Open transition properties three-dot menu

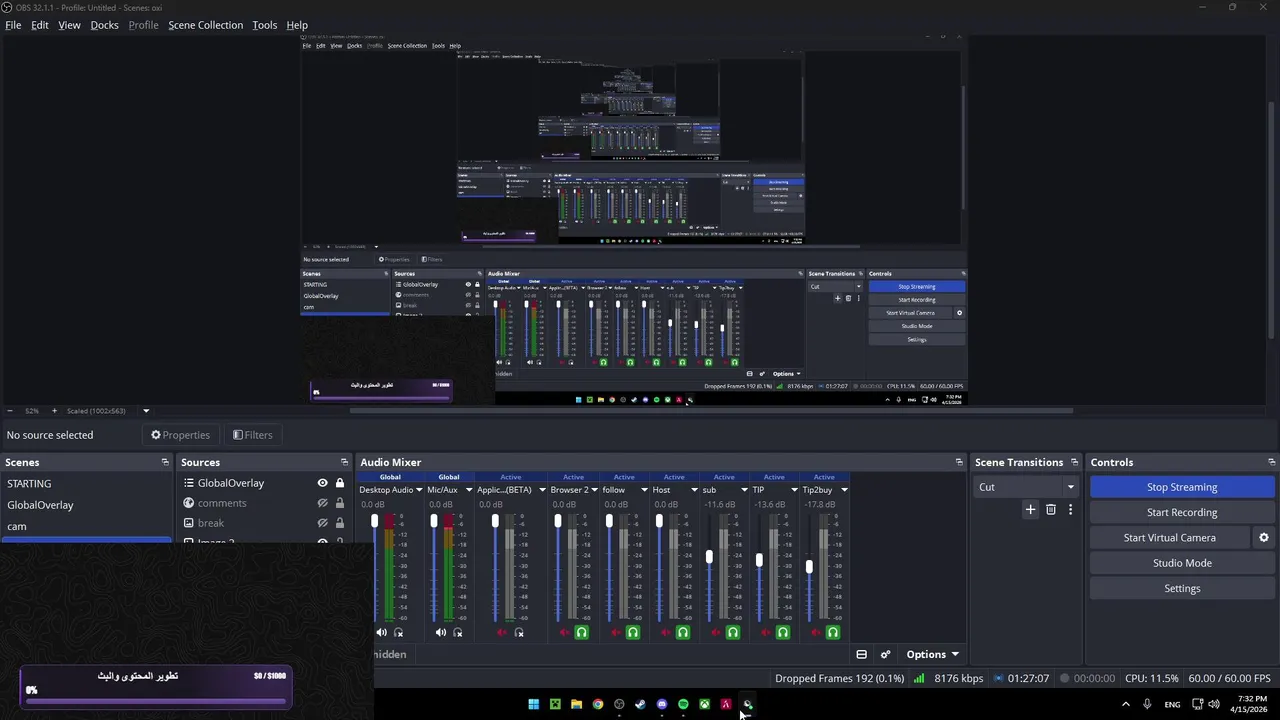[1070, 509]
